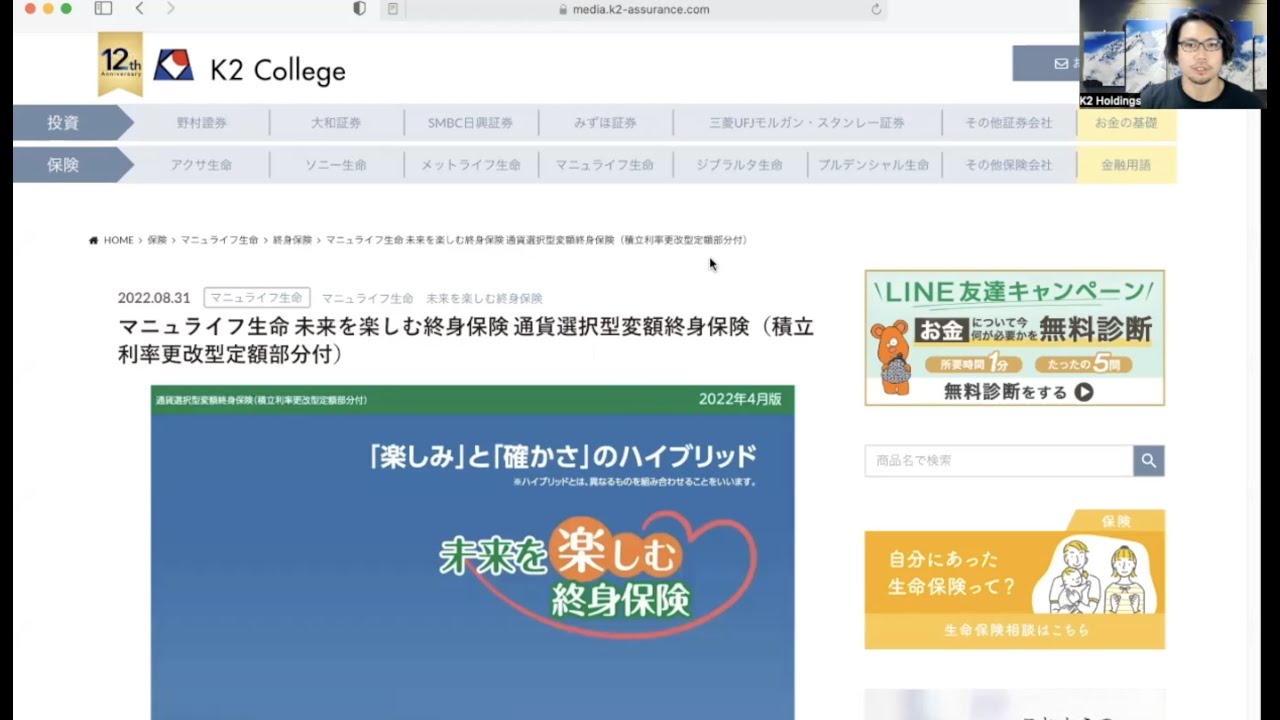Toggle the Safari sidebar icon
Viewport: 1280px width, 720px height.
[x=103, y=8]
